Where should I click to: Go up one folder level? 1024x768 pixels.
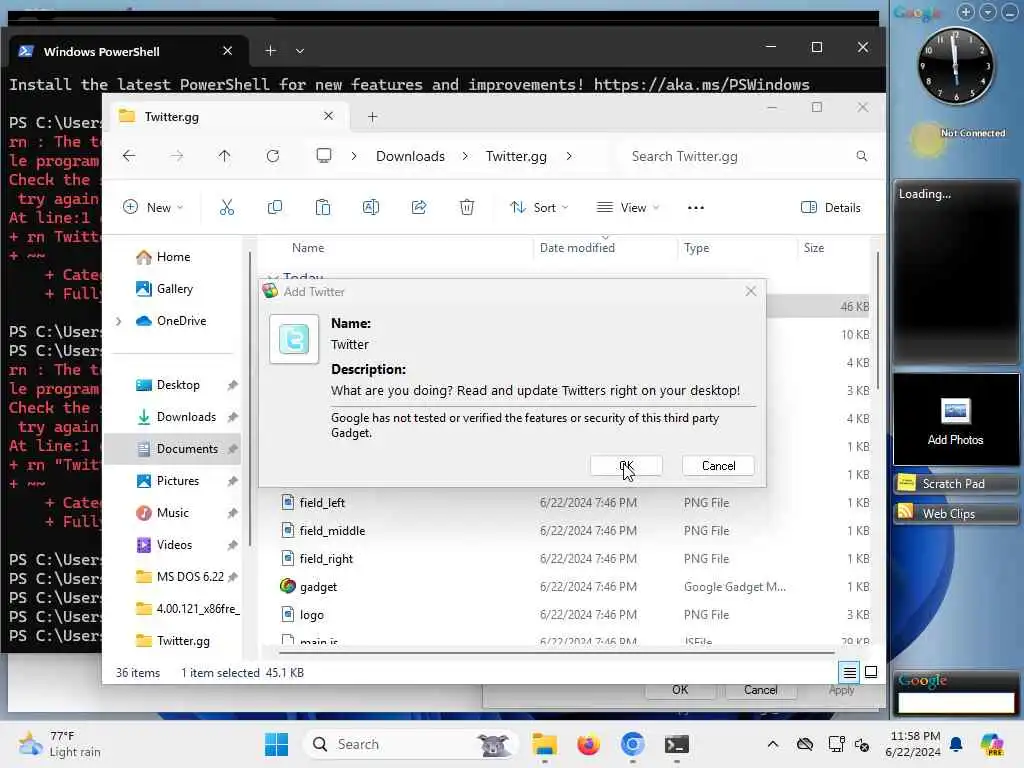click(224, 156)
